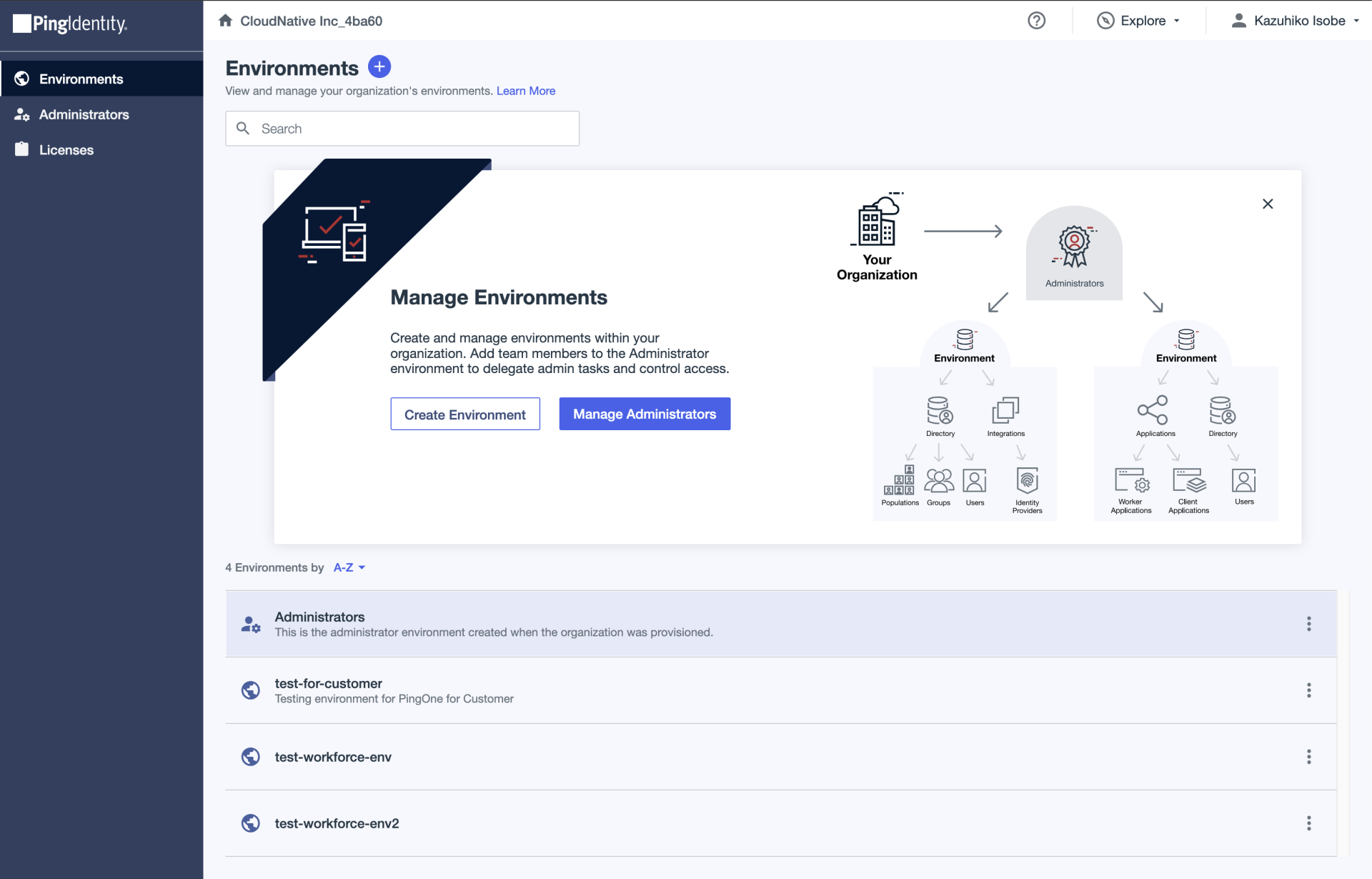Open the Learn More link
This screenshot has height=879, width=1372.
[x=525, y=91]
